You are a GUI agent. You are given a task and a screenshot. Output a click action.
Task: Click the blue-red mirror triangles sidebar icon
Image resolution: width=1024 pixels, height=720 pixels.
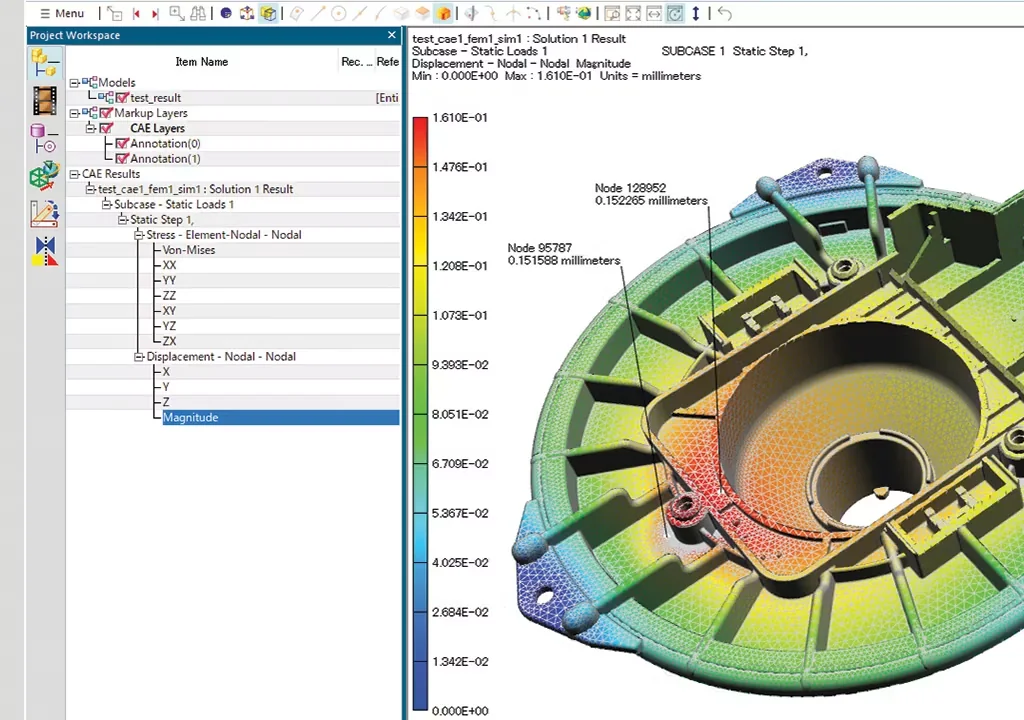click(44, 252)
